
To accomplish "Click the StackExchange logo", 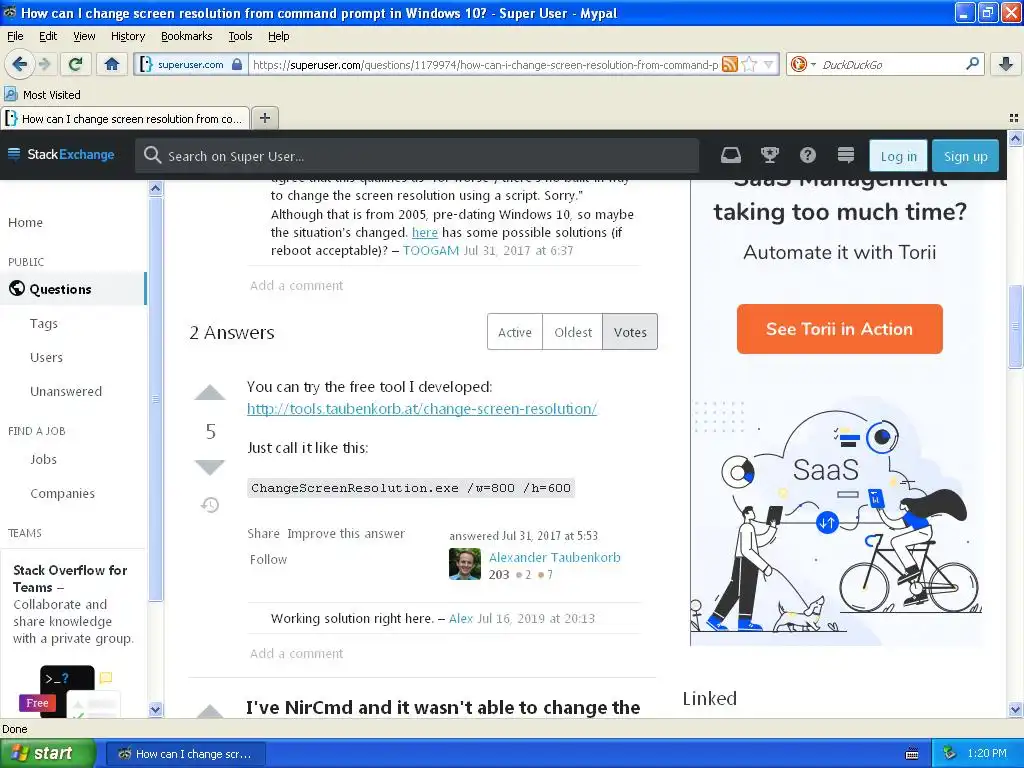I will coord(61,154).
